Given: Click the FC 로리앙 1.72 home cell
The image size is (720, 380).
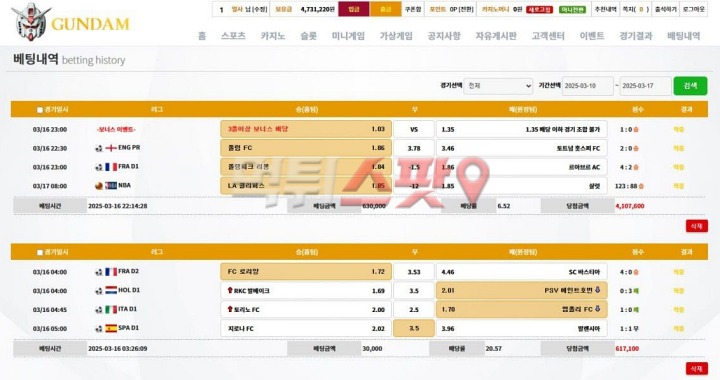Looking at the screenshot, I should tap(306, 272).
